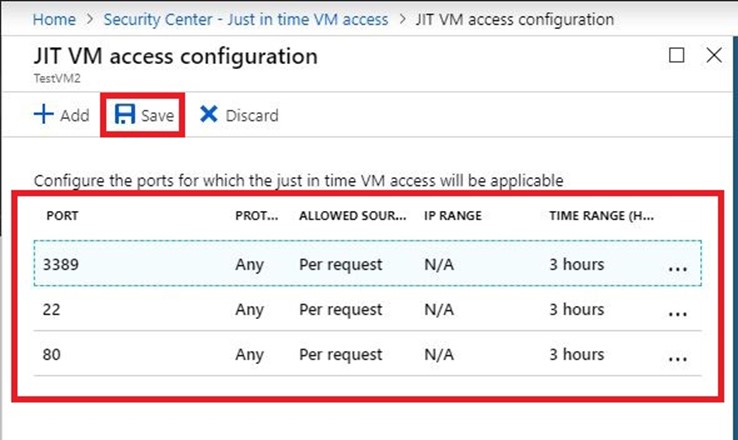The width and height of the screenshot is (738, 440).
Task: Click the Save floppy disk icon
Action: [125, 114]
